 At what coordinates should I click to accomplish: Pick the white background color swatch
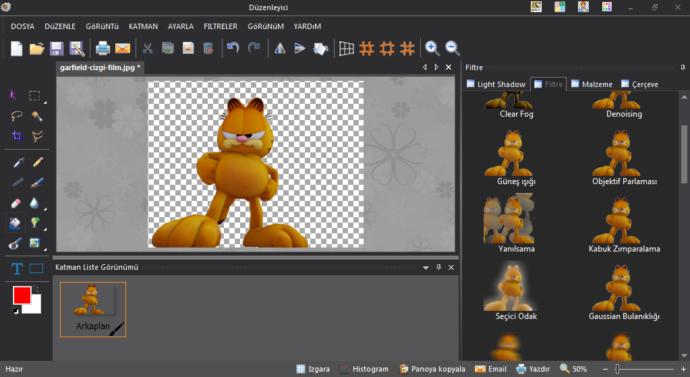coord(36,306)
